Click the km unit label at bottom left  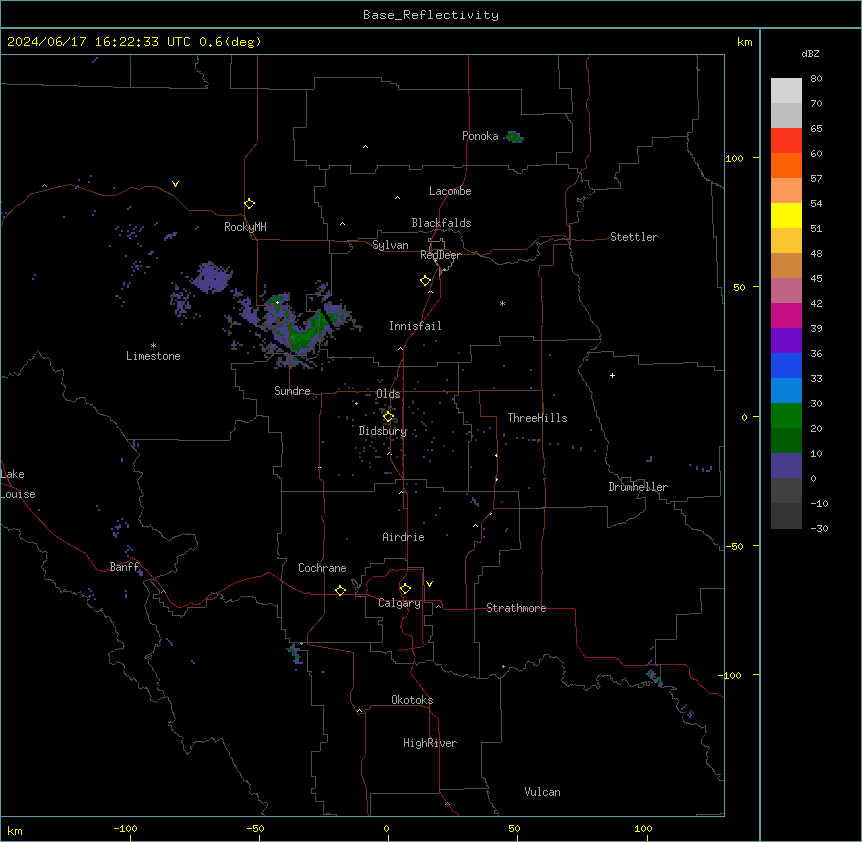(x=15, y=830)
